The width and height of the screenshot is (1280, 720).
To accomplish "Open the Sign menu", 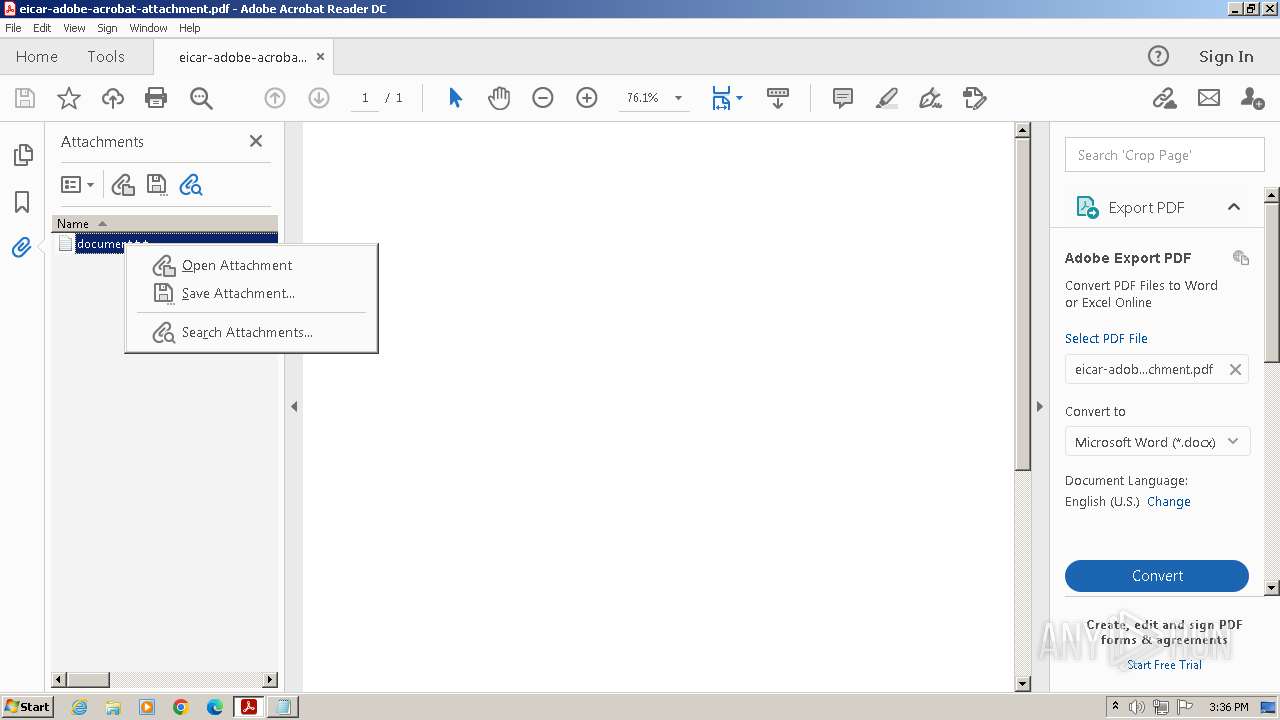I will point(107,28).
